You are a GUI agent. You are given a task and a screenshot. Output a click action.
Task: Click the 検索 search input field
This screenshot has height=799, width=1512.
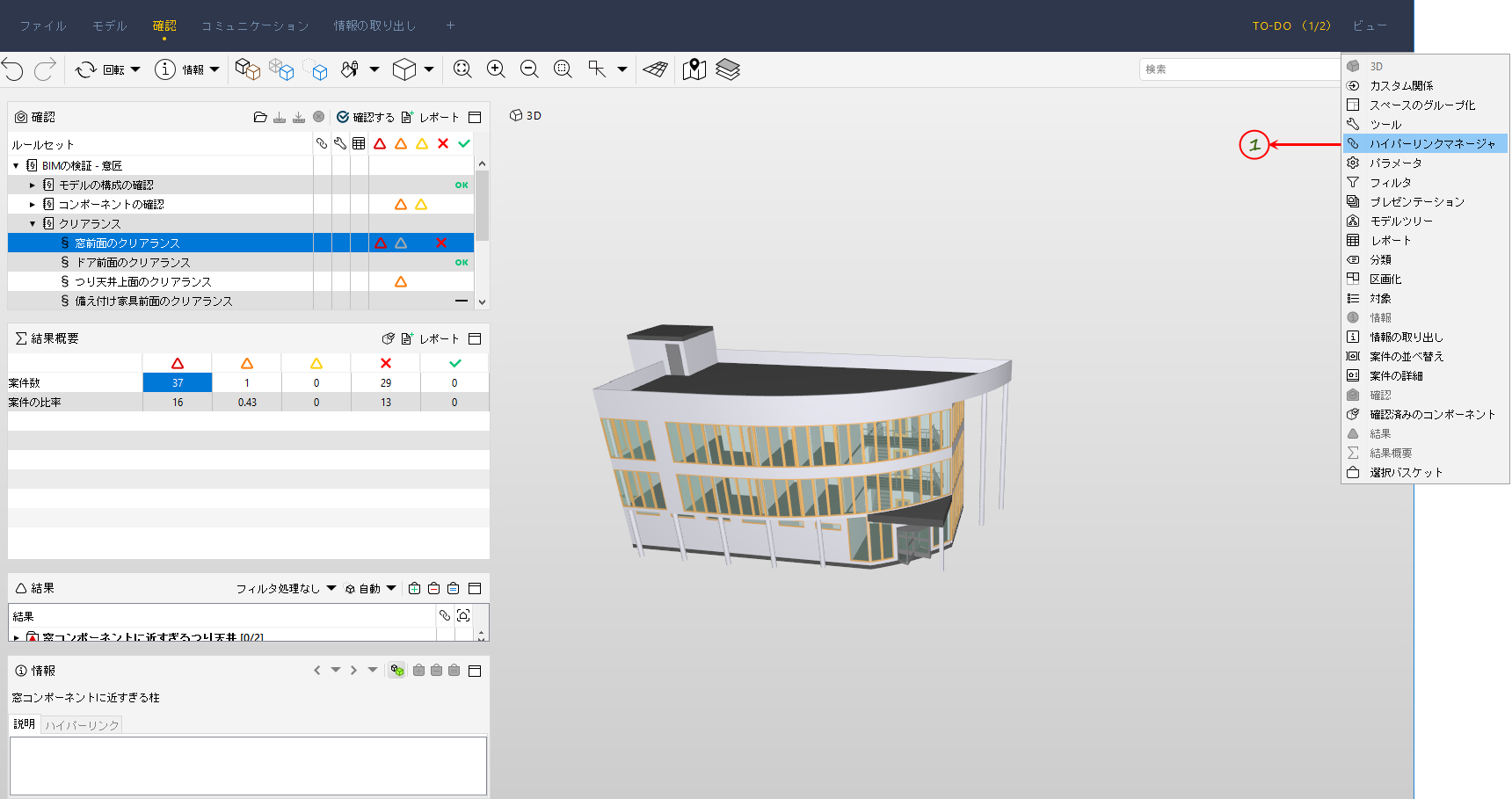[x=1240, y=69]
